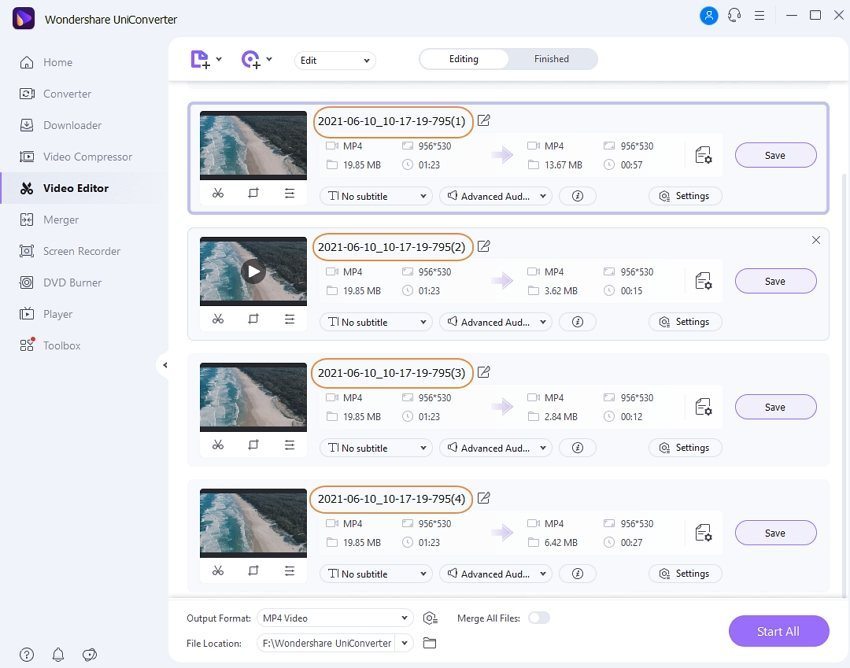Click the headset support icon
Image resolution: width=850 pixels, height=668 pixels.
pyautogui.click(x=735, y=15)
